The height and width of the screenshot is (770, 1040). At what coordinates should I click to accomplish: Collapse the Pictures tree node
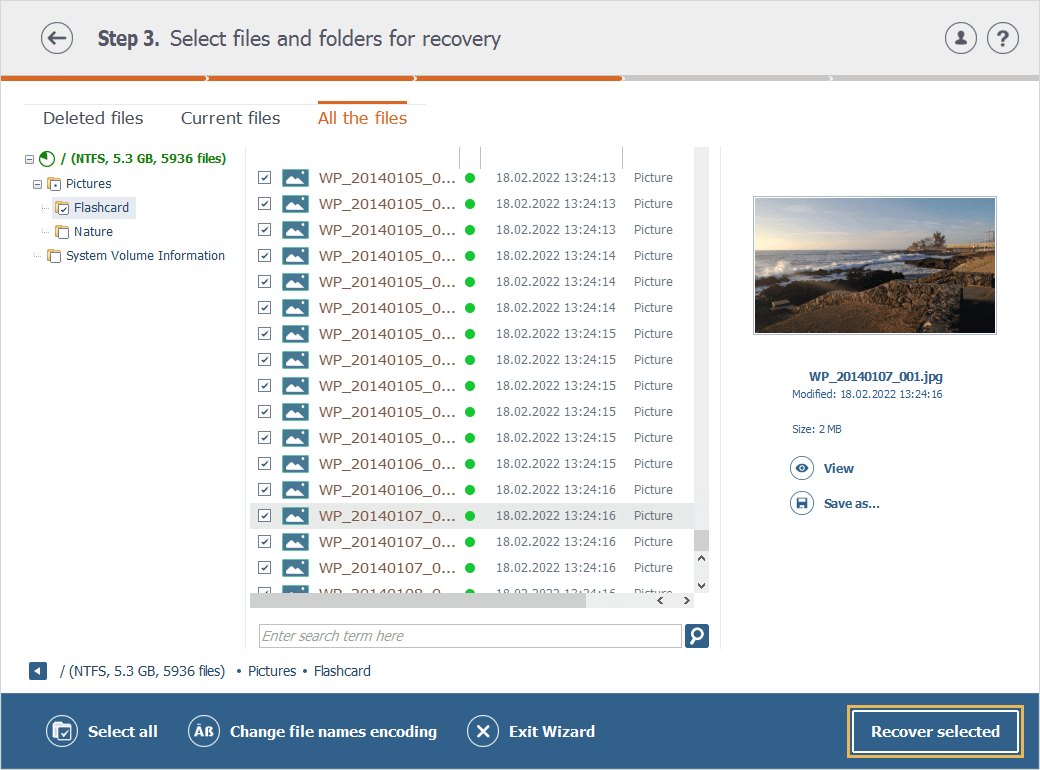(37, 184)
